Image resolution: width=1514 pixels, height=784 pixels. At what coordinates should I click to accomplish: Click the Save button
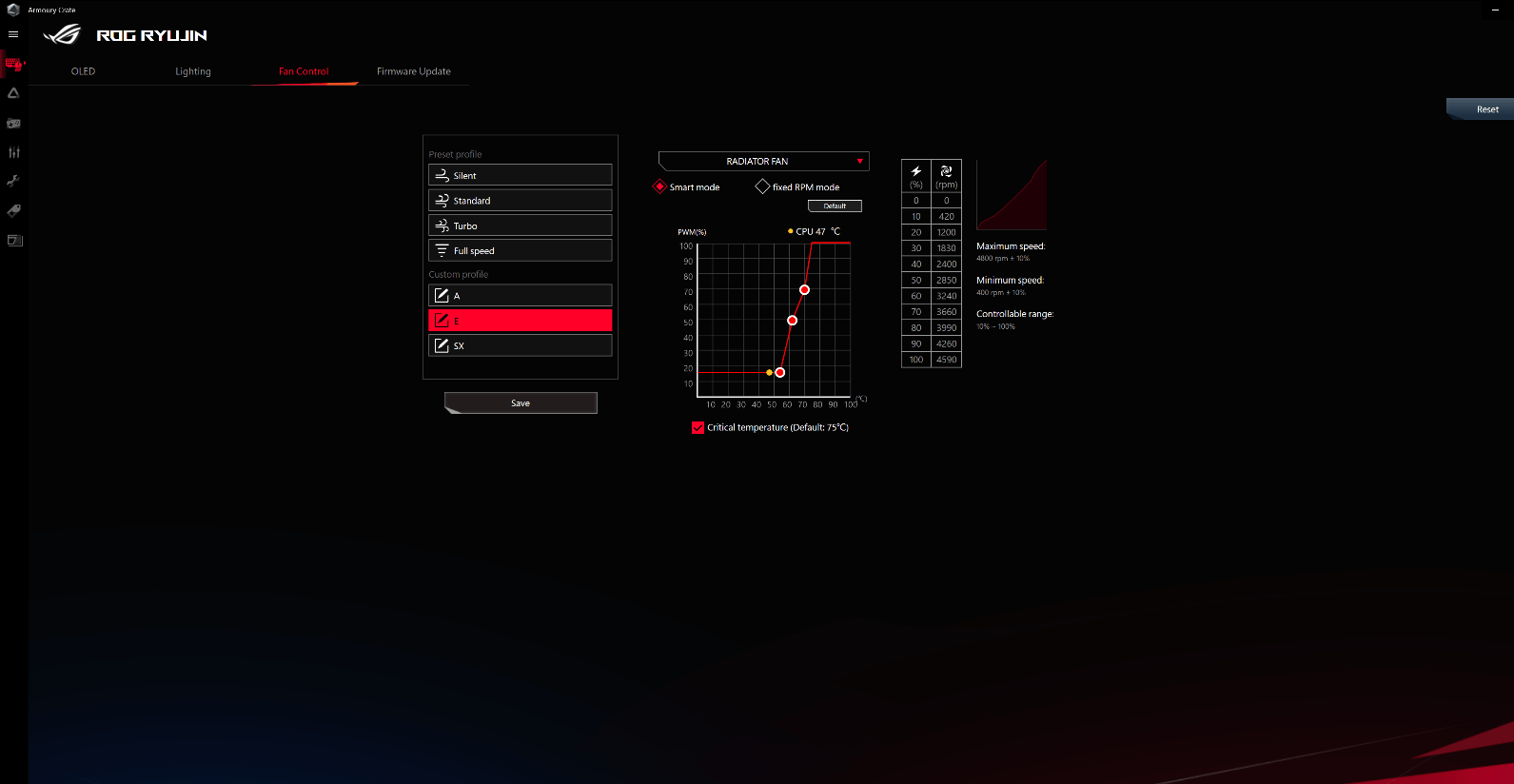(x=521, y=402)
